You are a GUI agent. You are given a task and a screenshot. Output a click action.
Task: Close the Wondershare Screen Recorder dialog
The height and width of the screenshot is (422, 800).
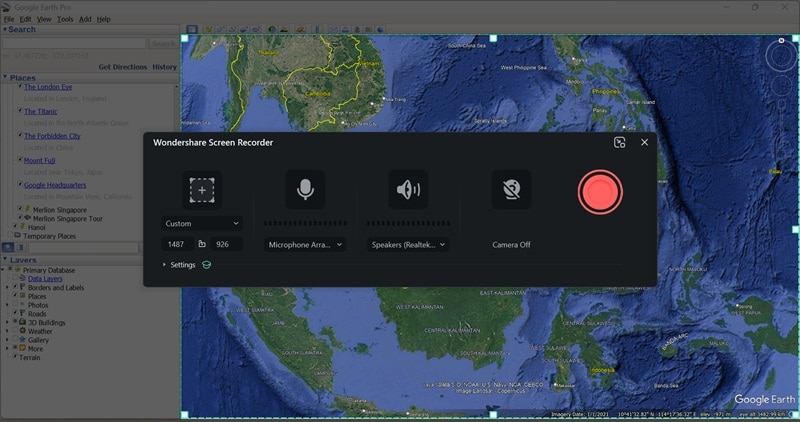[644, 142]
